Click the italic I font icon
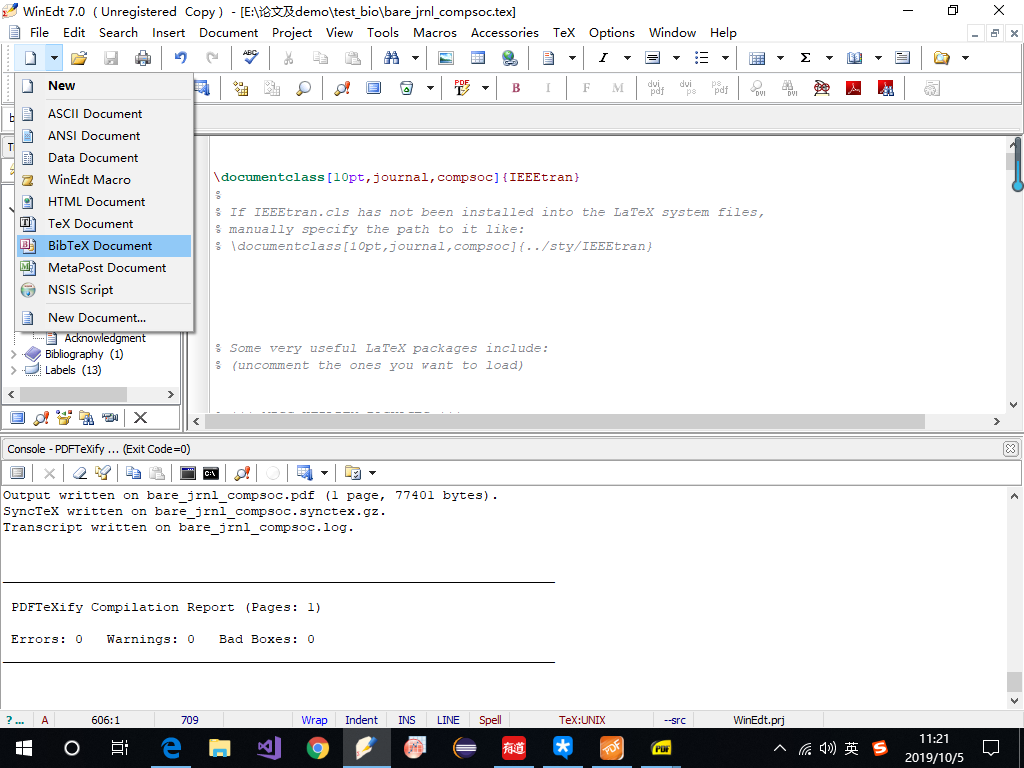1024x768 pixels. pos(603,58)
